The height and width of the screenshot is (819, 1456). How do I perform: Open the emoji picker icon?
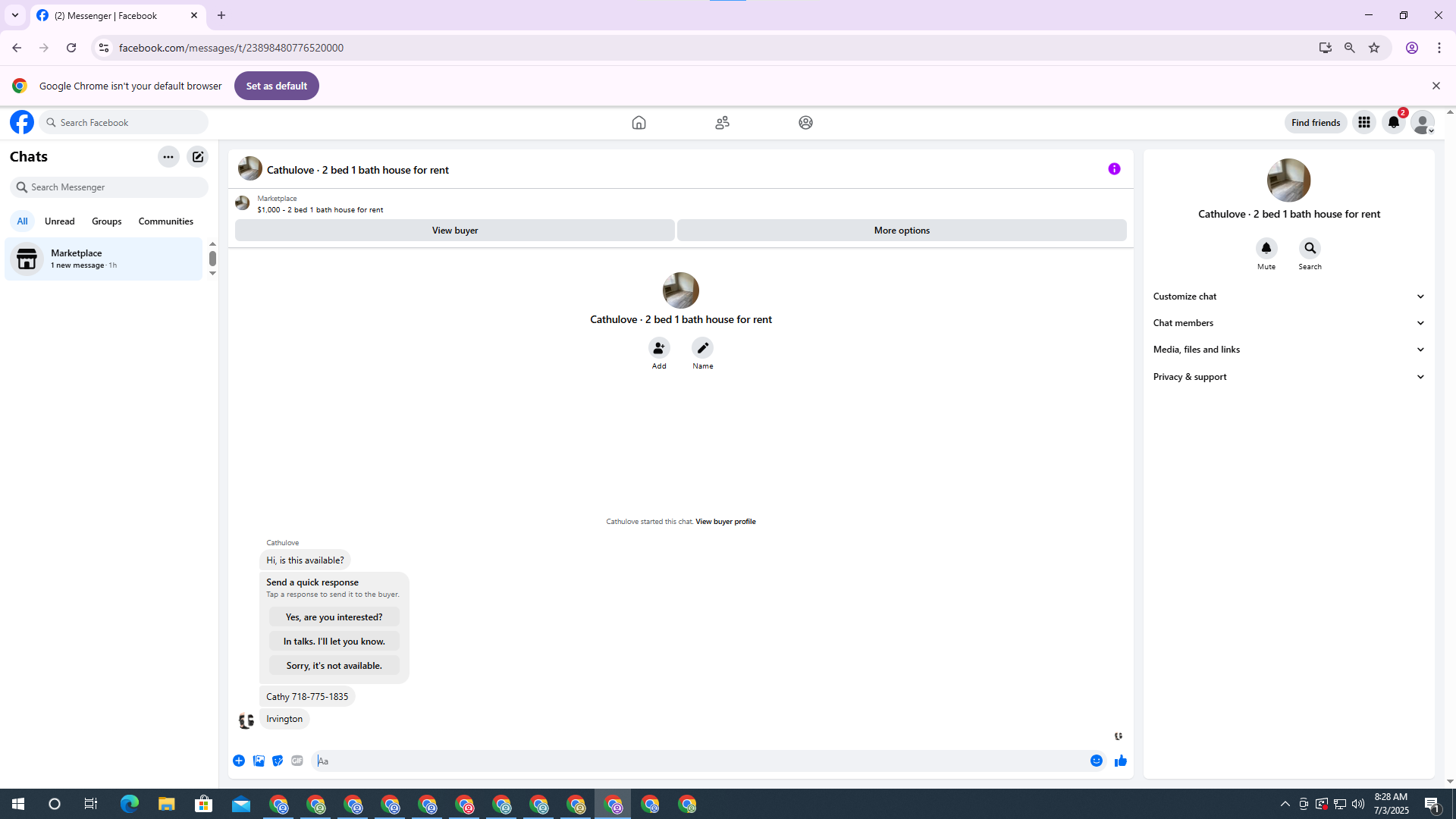tap(1096, 761)
